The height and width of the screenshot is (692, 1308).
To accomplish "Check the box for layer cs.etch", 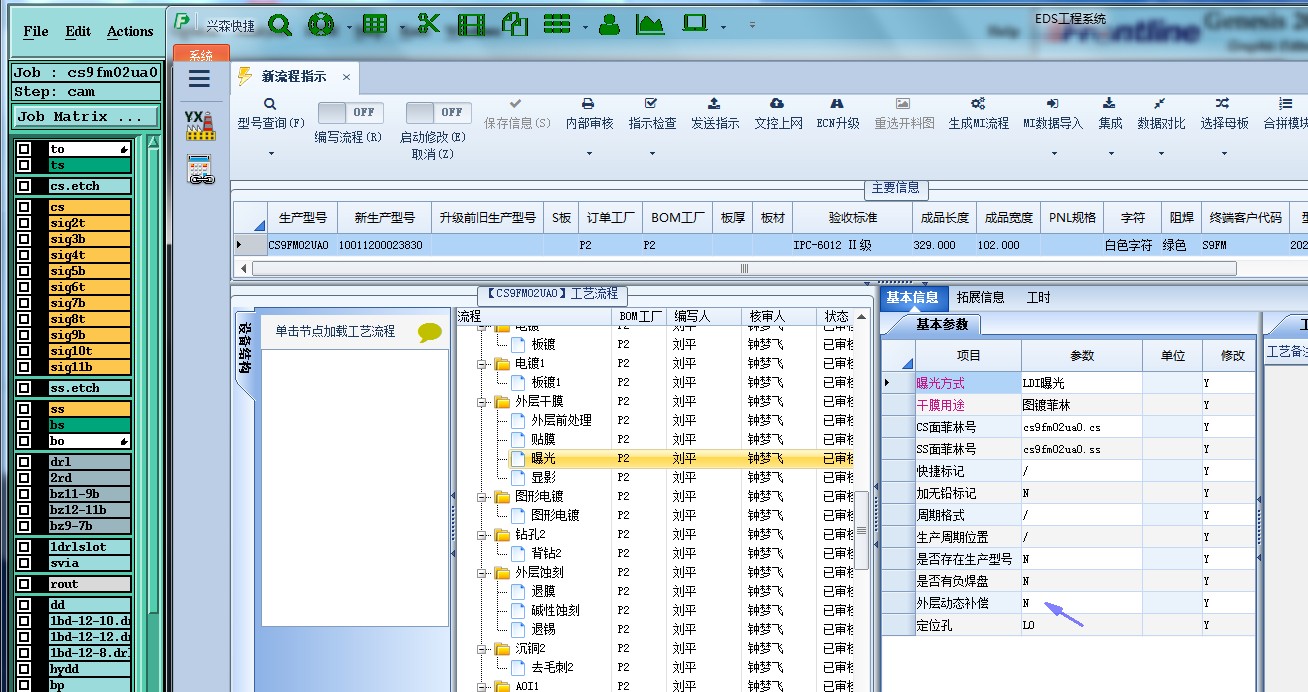I will [x=24, y=186].
